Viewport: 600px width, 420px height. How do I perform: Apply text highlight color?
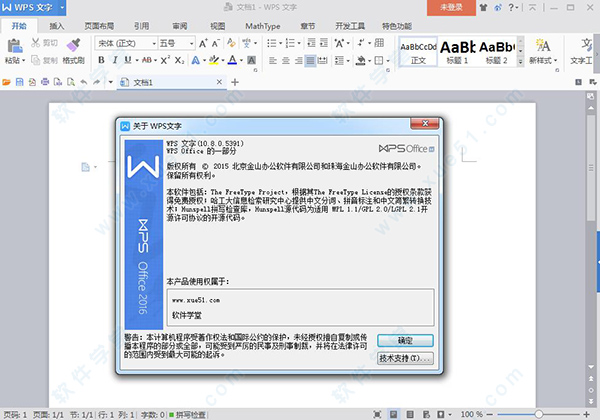(x=214, y=60)
